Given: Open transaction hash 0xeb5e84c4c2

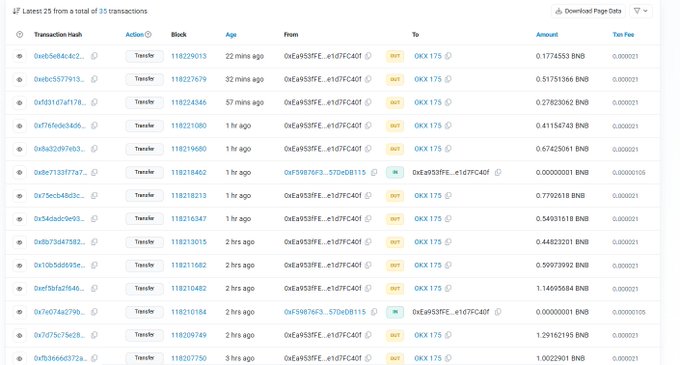Looking at the screenshot, I should 59,56.
